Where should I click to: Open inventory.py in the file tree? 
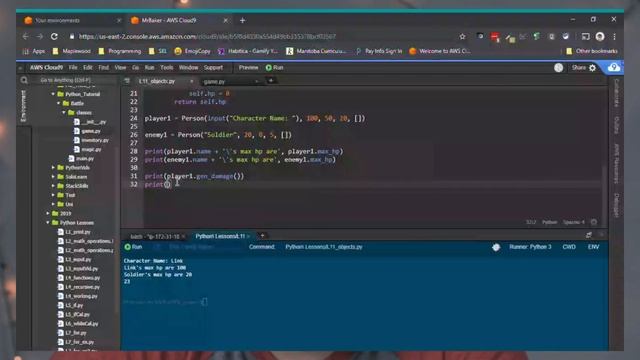95,140
